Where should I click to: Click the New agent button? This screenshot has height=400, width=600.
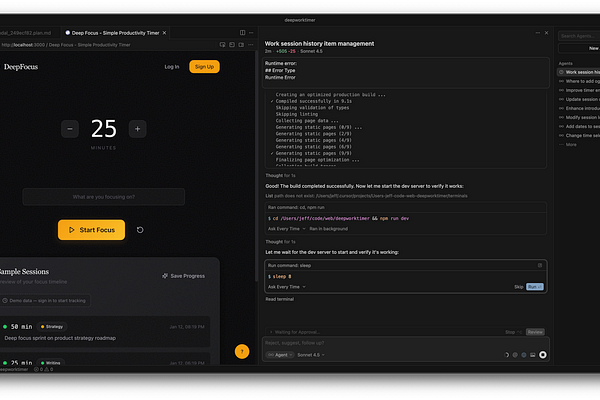tap(579, 48)
